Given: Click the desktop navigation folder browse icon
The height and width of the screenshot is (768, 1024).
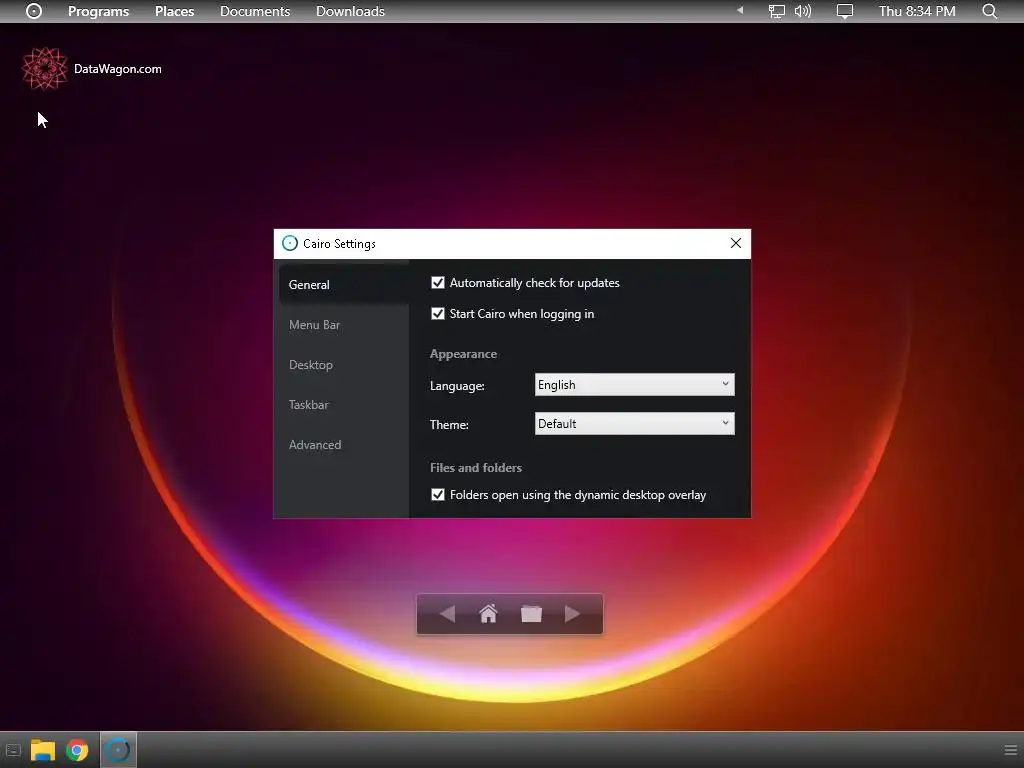Looking at the screenshot, I should [x=531, y=613].
